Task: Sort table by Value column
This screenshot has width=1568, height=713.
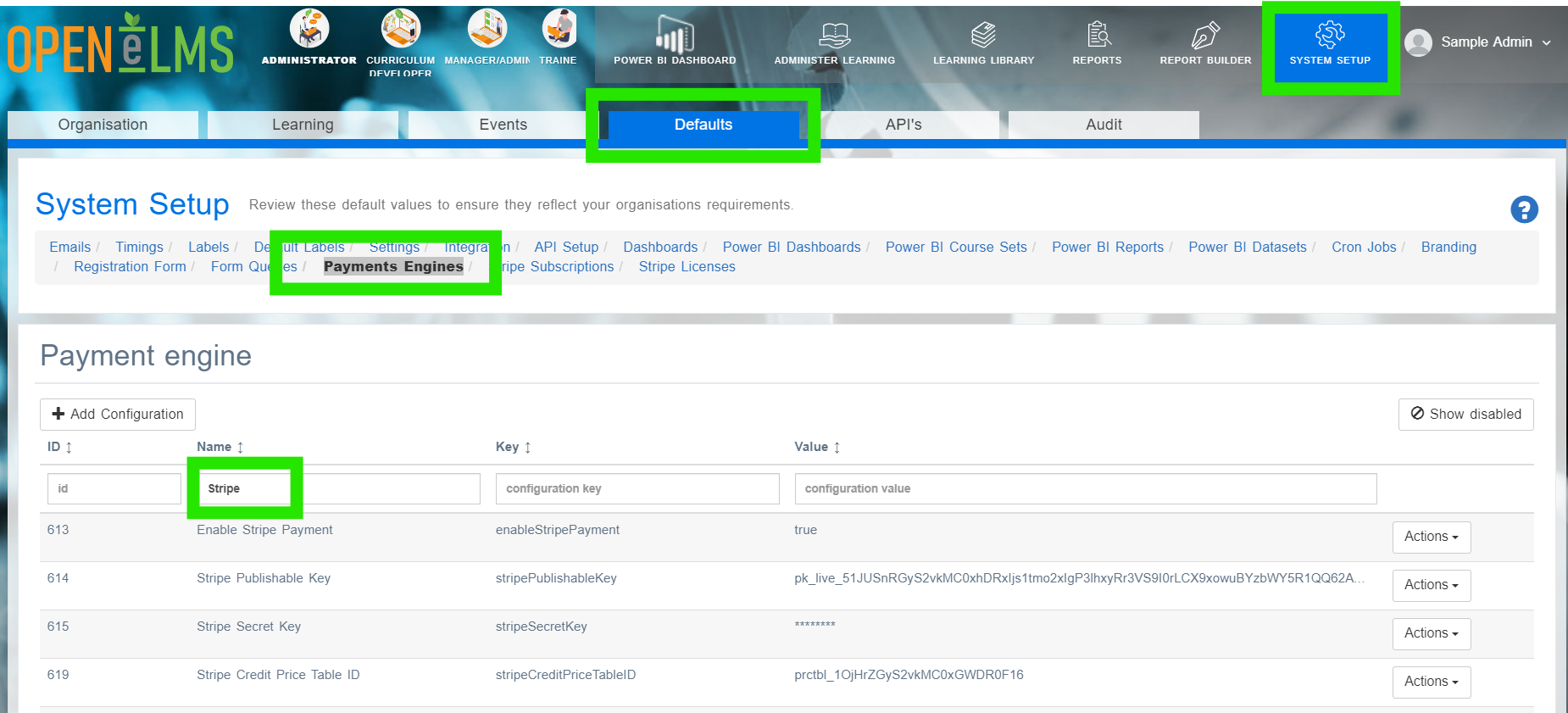Action: pyautogui.click(x=817, y=447)
